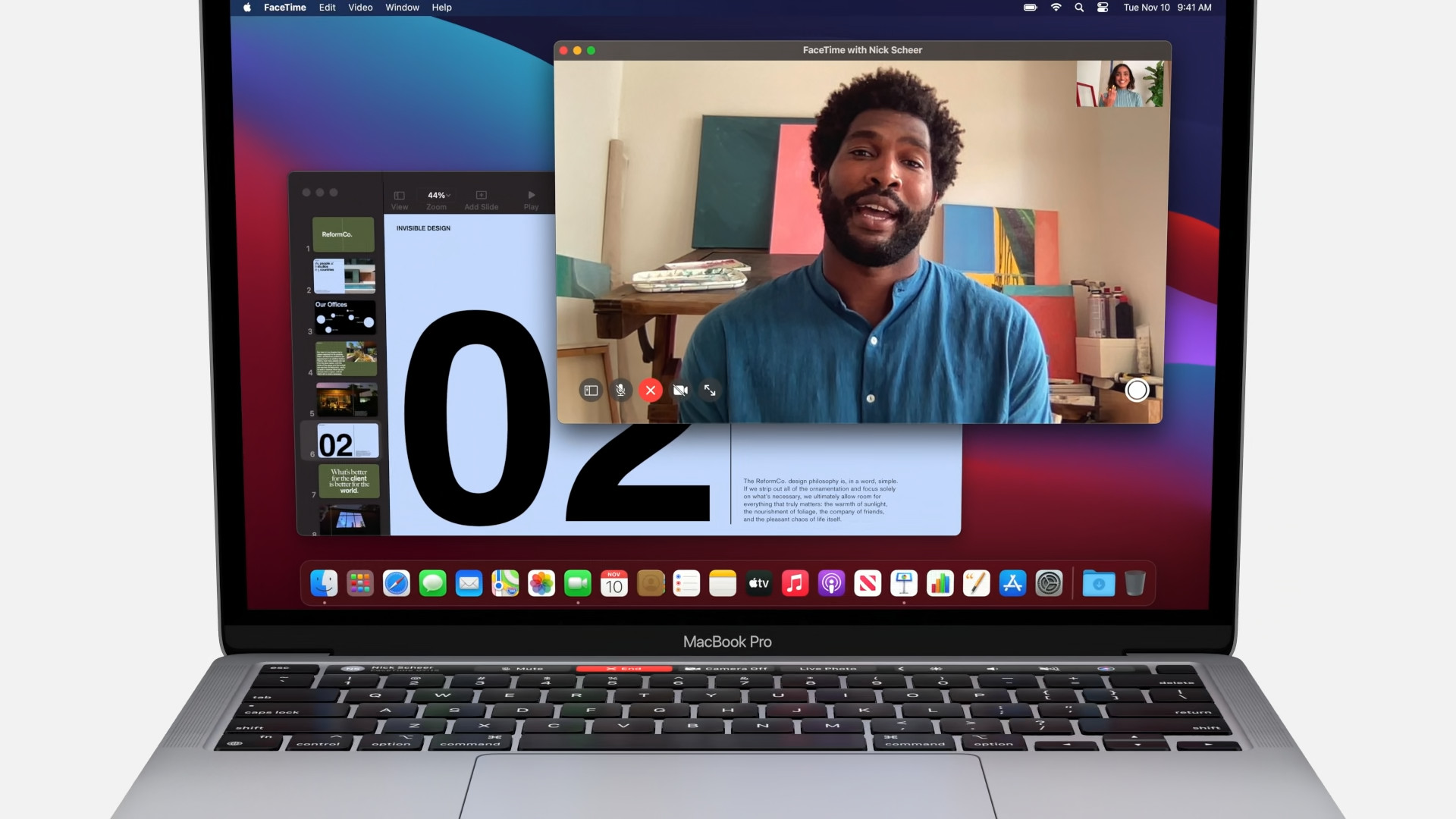Open the Window menu in the menu bar
The width and height of the screenshot is (1456, 819).
point(401,8)
